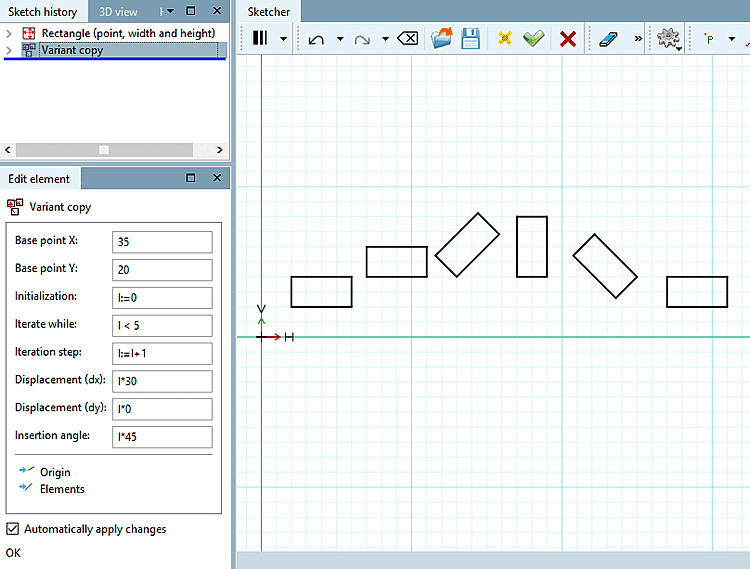This screenshot has height=569, width=750.
Task: Click the Insertion angle input field
Action: (x=162, y=437)
